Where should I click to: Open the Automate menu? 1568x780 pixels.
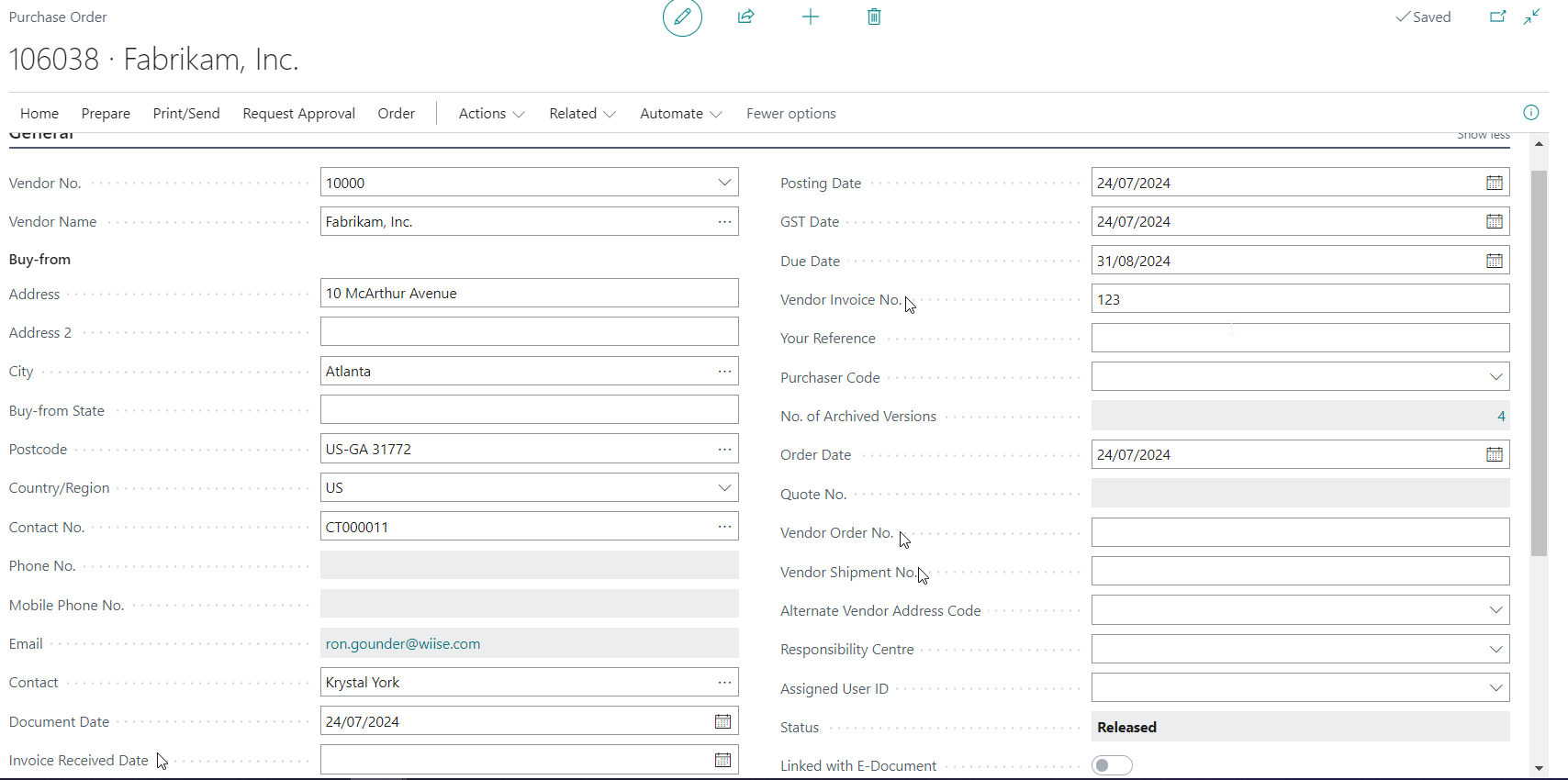pyautogui.click(x=680, y=113)
